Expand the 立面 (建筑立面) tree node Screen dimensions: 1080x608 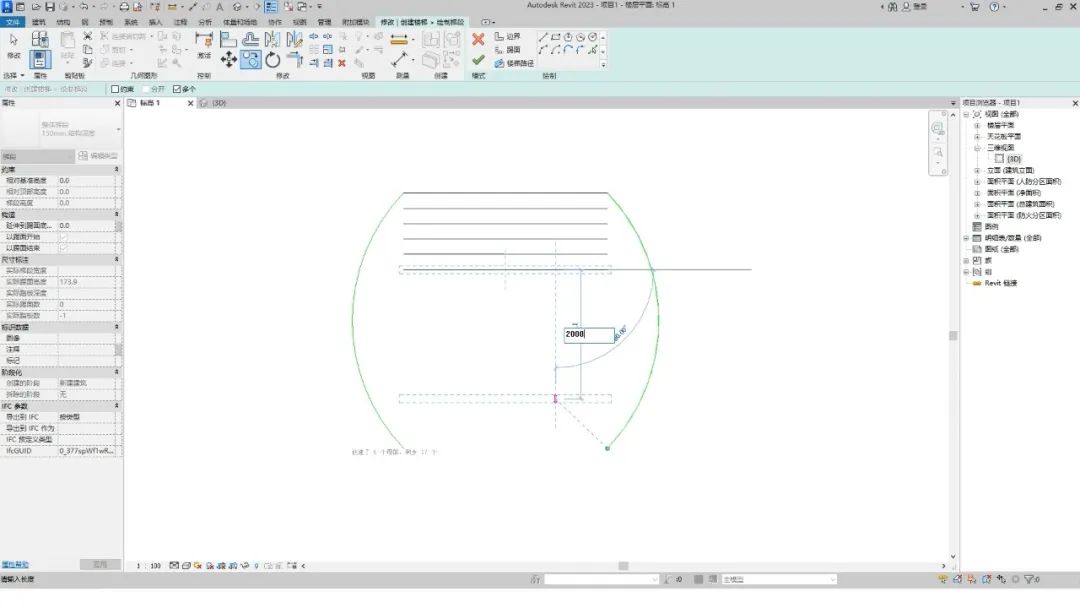click(x=977, y=170)
